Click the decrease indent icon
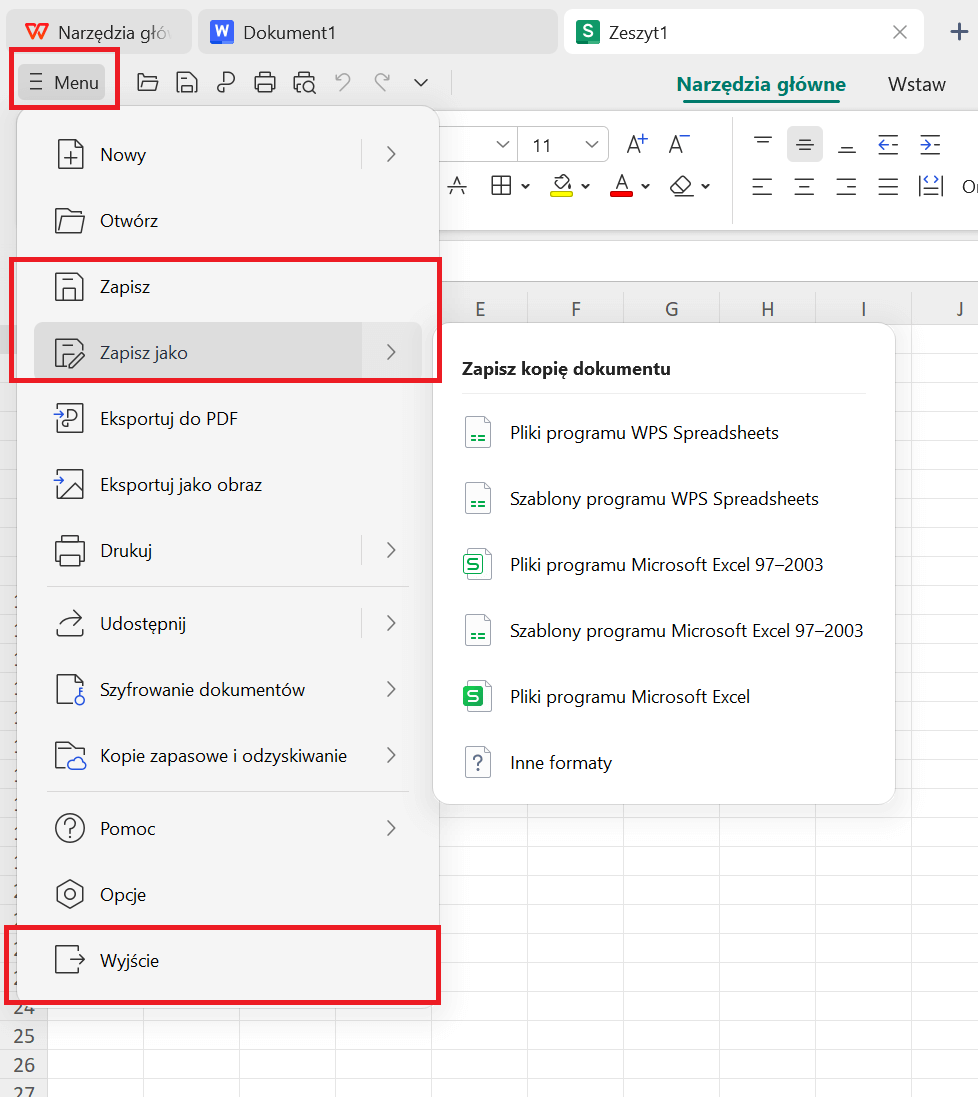Screen dimensions: 978x1097 click(888, 144)
